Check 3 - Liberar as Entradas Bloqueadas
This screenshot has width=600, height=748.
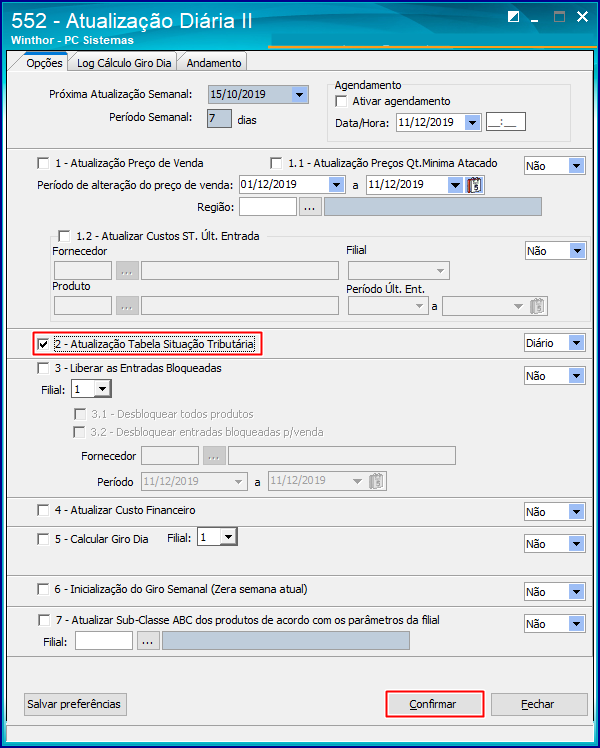[x=43, y=368]
